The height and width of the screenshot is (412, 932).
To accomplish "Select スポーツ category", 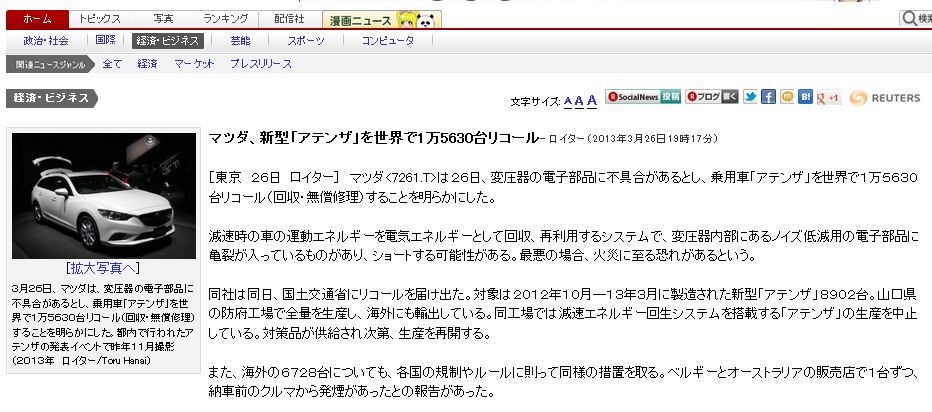I will point(306,41).
